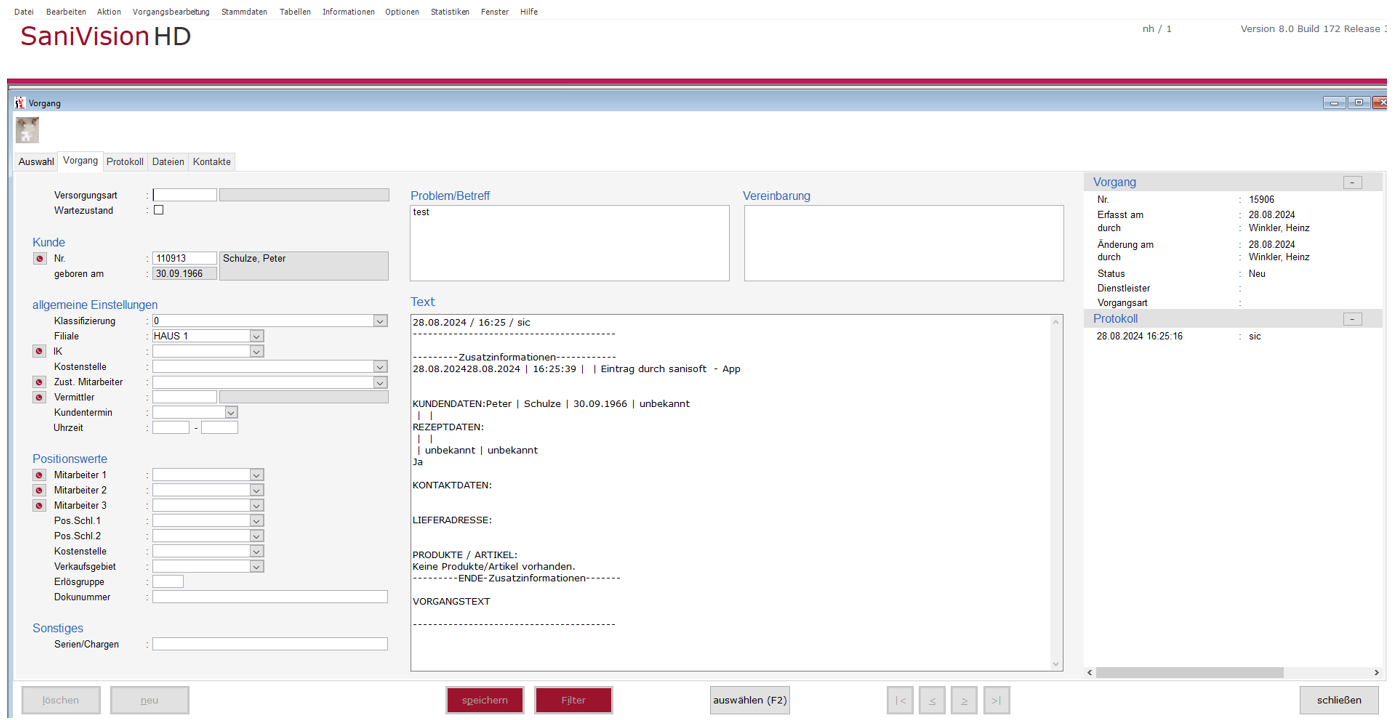Click the red lookup icon beside Mitarbeiter 2
Screen dimensions: 1394x720
click(39, 491)
